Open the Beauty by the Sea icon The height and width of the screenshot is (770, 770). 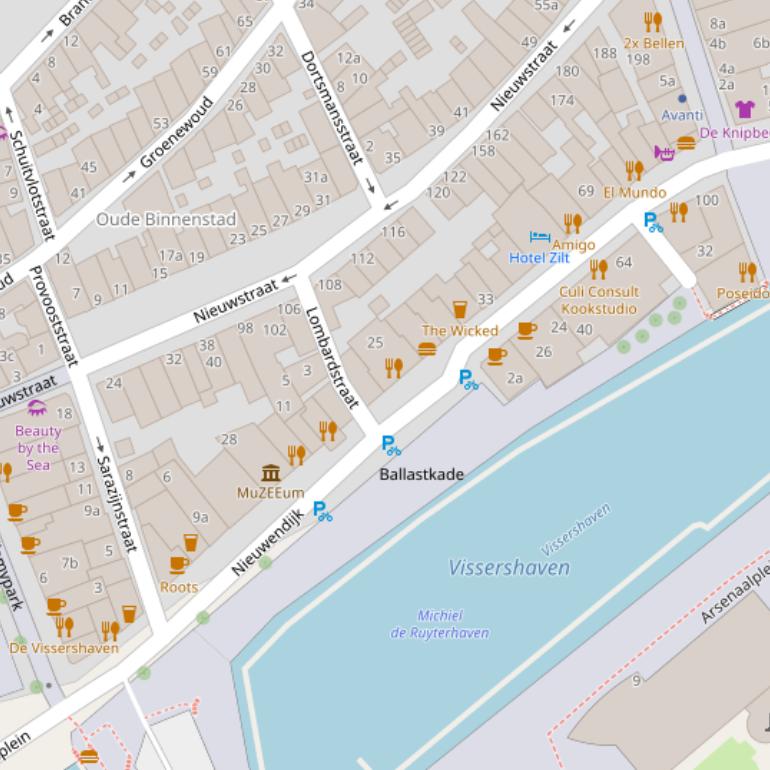(37, 408)
